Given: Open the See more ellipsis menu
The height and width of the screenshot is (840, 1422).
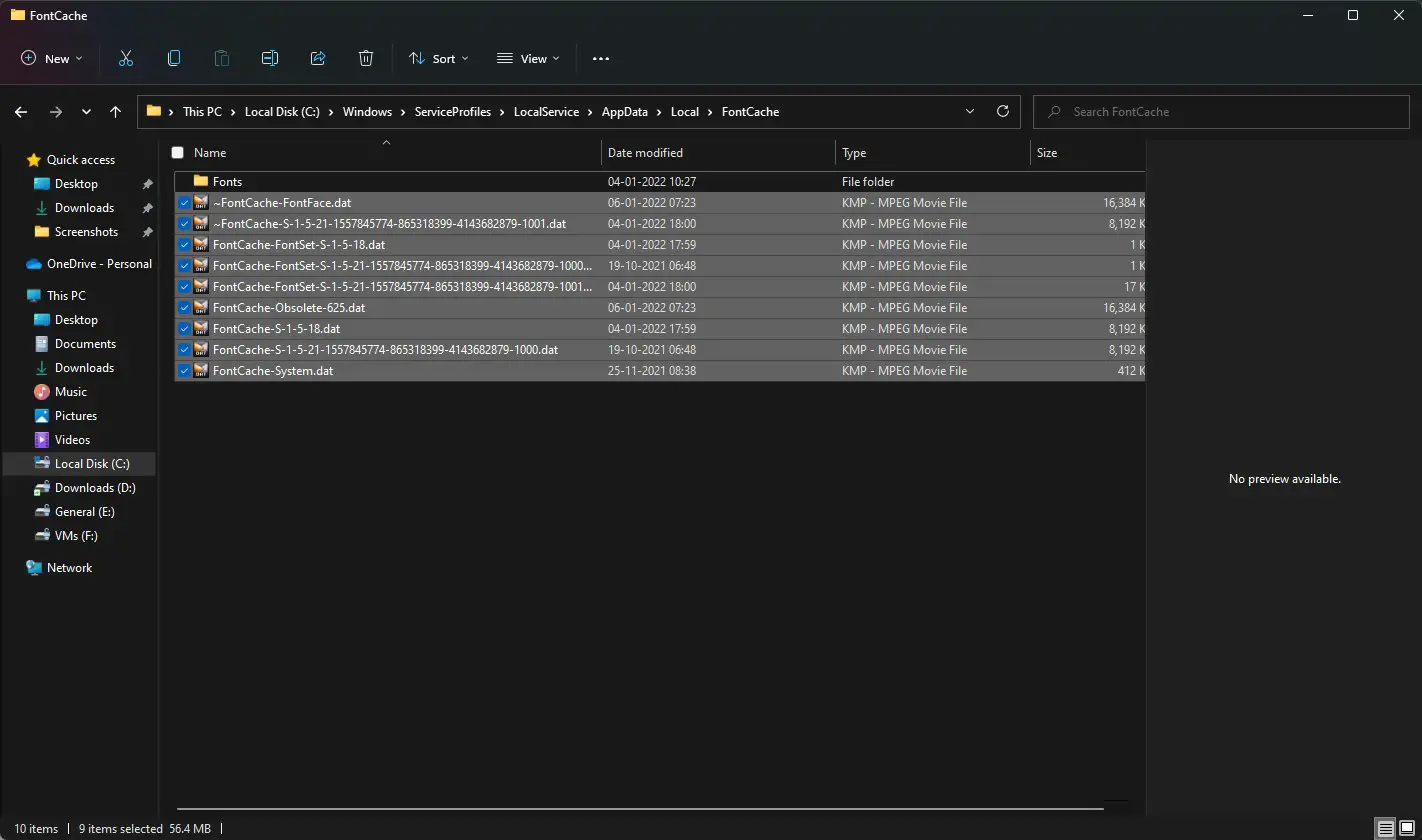Looking at the screenshot, I should point(601,59).
